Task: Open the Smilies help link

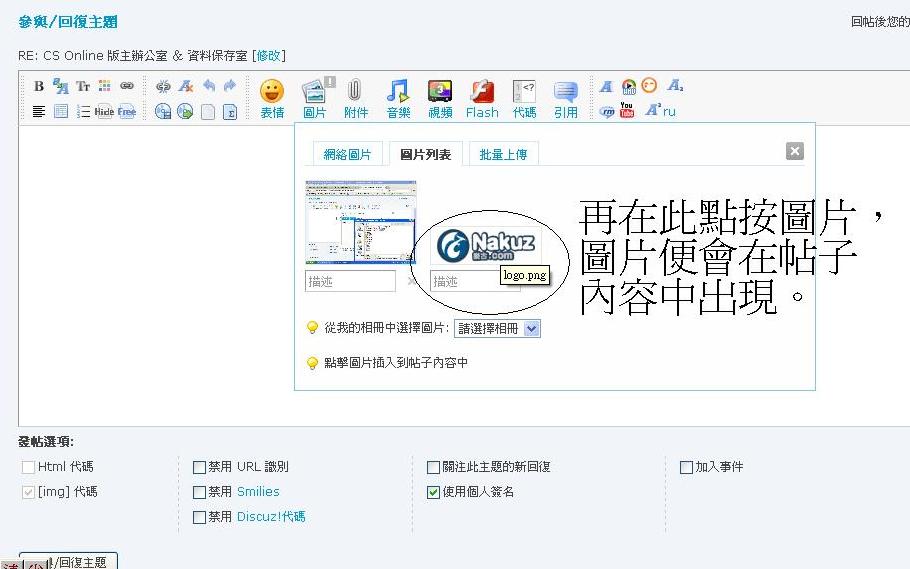Action: point(258,491)
